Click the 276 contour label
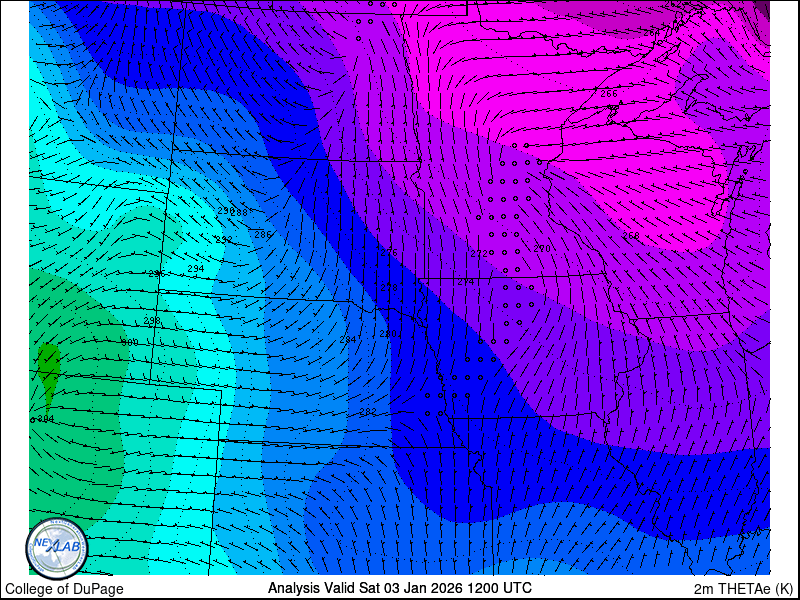This screenshot has width=800, height=600. [x=389, y=253]
